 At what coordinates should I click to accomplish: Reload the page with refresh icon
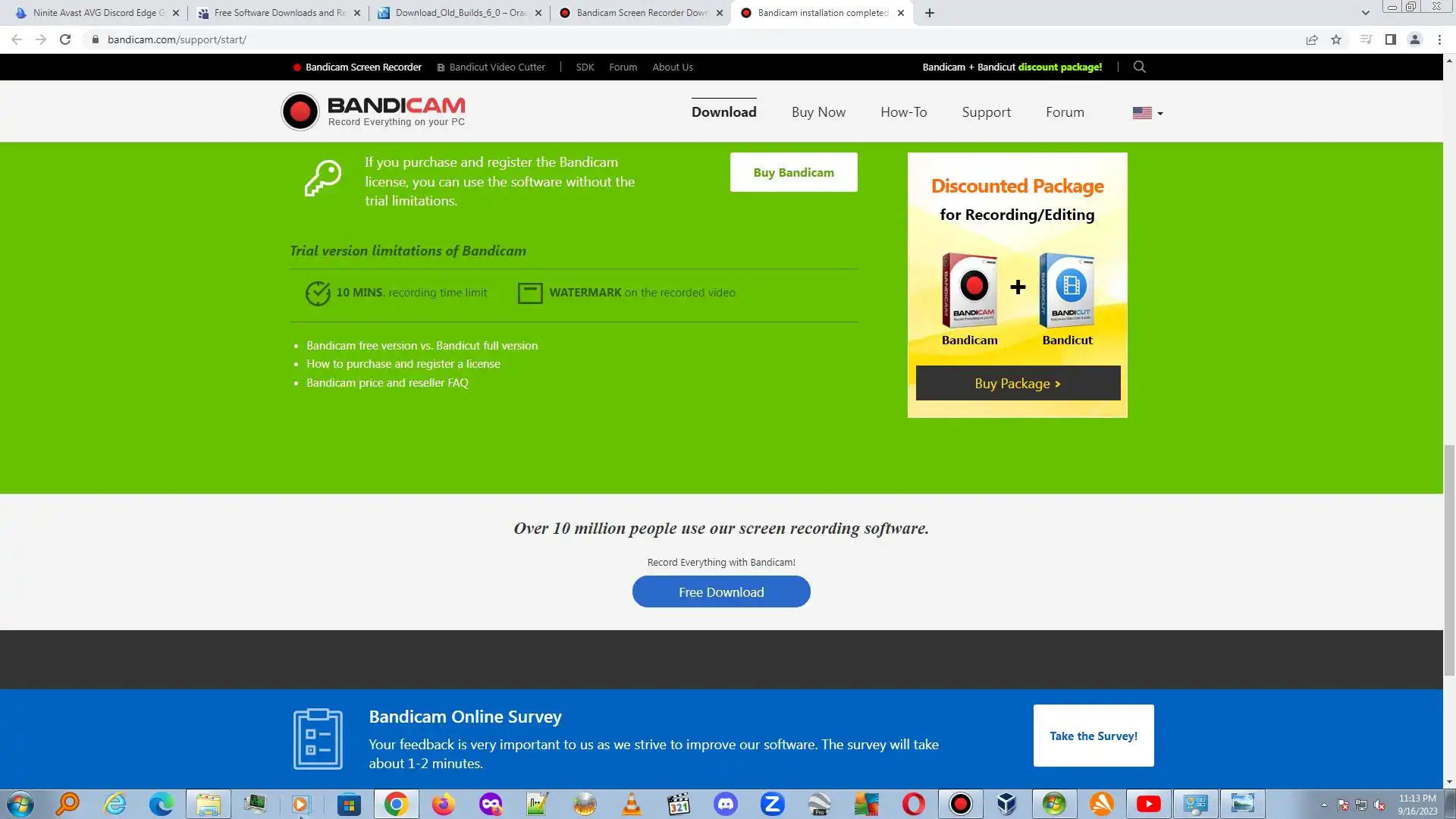[65, 39]
